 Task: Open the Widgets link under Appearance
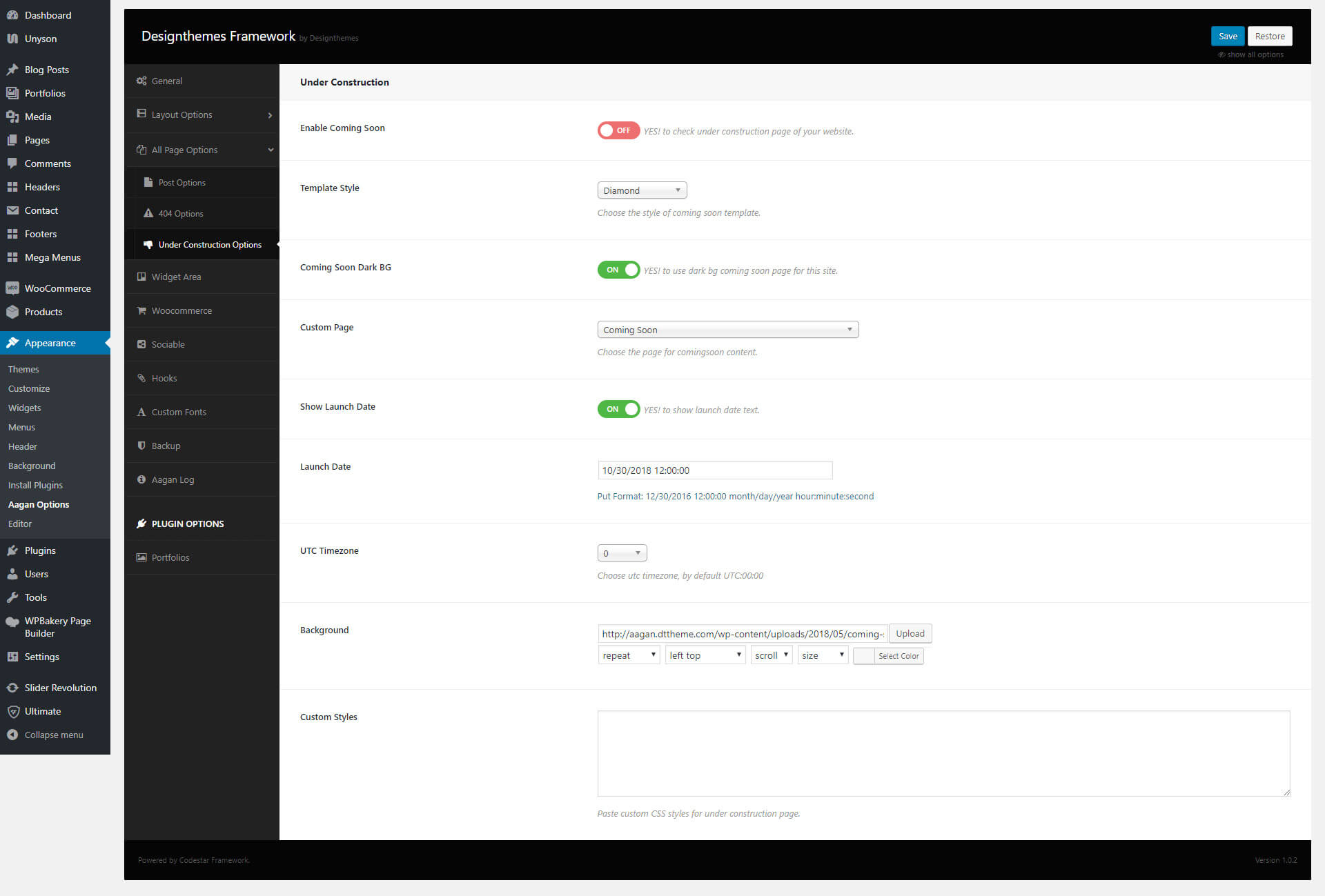click(25, 408)
